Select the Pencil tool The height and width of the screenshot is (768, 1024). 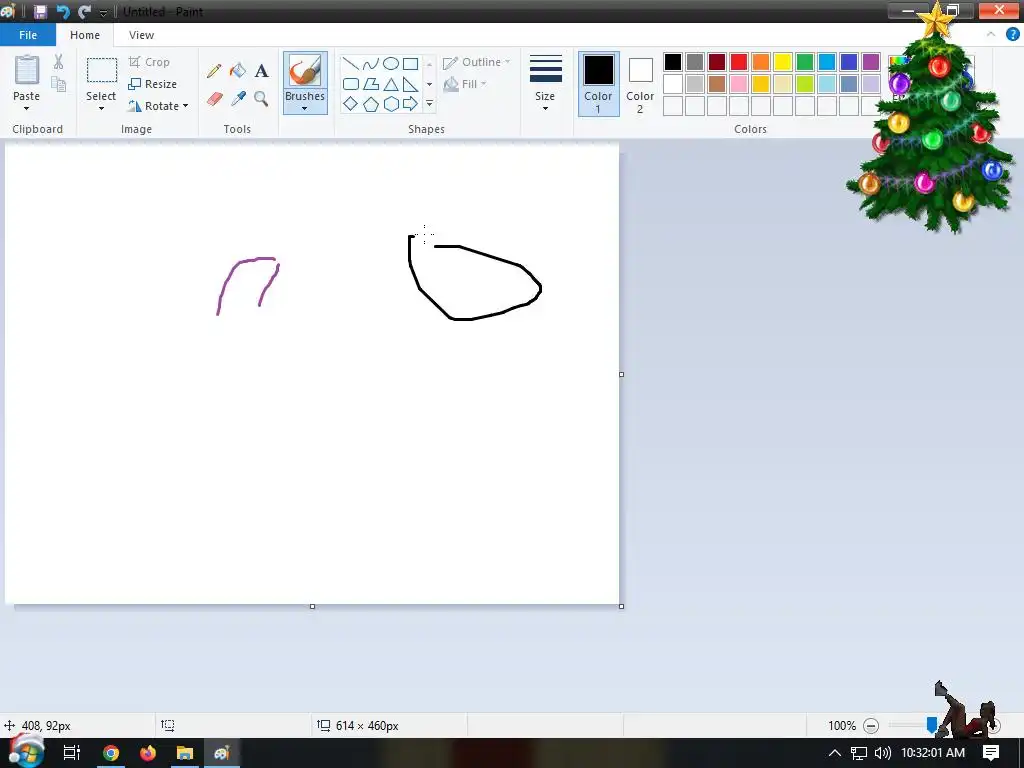(214, 71)
